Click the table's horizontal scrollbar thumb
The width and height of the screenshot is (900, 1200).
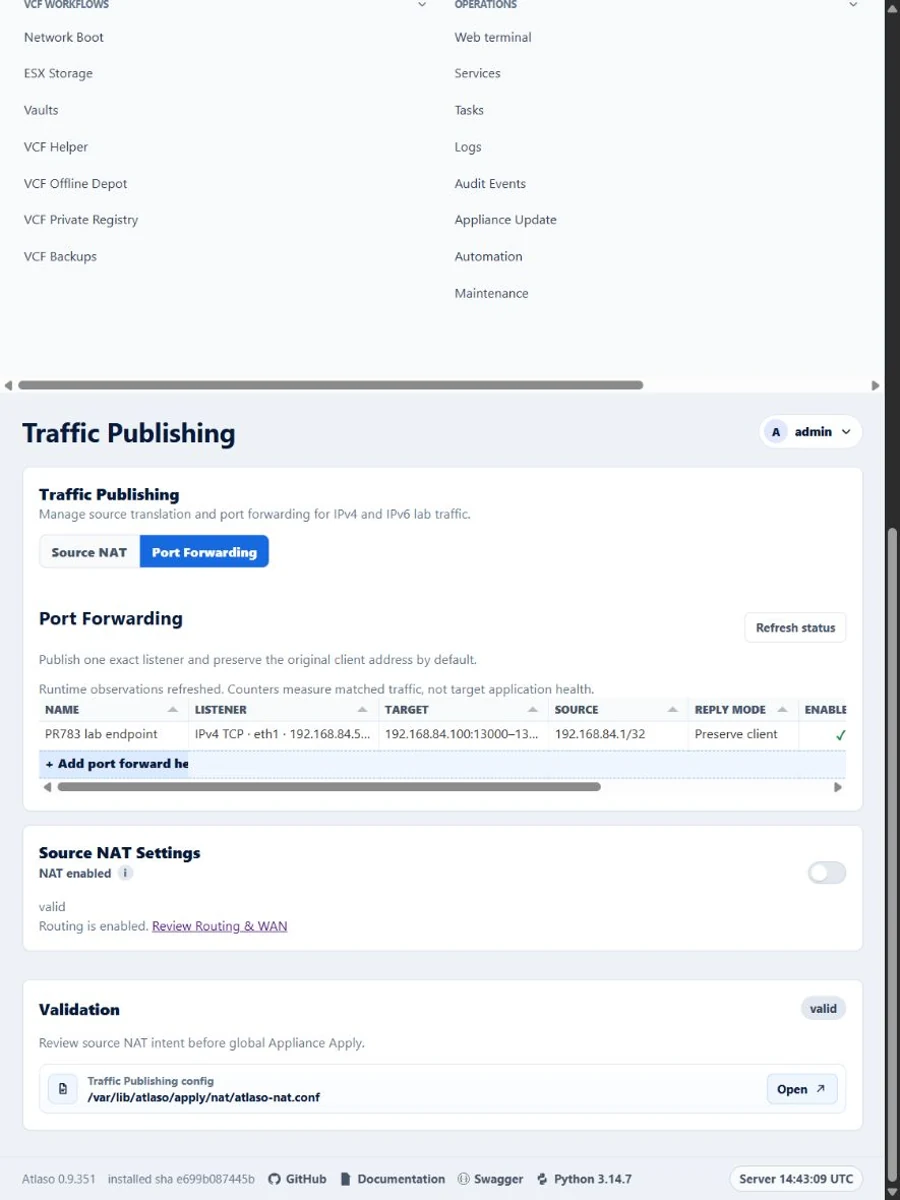coord(329,787)
